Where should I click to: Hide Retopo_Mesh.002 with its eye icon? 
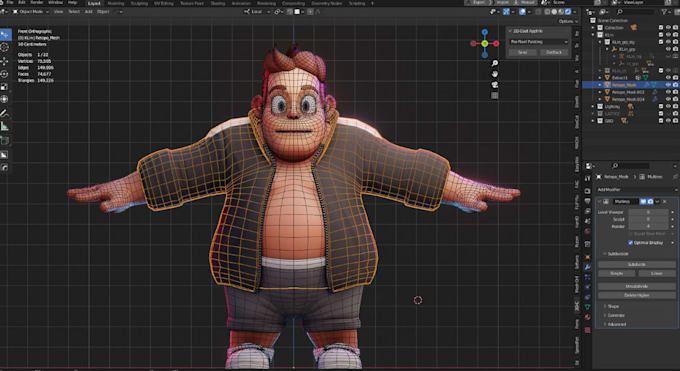tap(668, 92)
